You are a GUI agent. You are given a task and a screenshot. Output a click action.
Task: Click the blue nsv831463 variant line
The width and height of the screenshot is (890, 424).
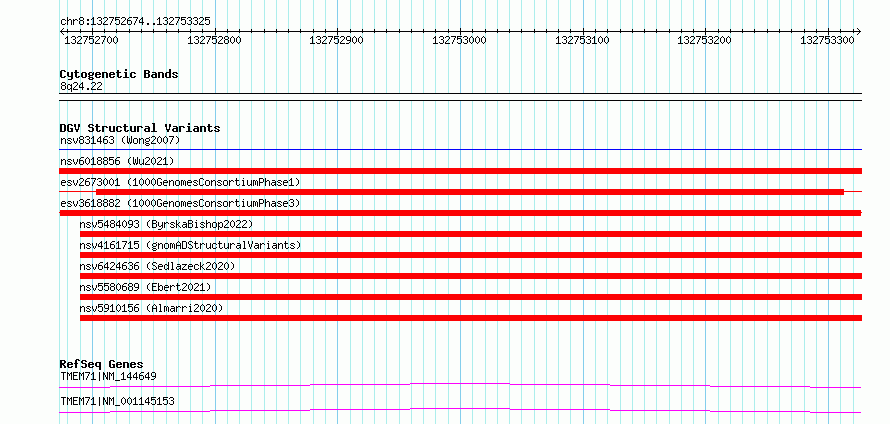point(460,149)
